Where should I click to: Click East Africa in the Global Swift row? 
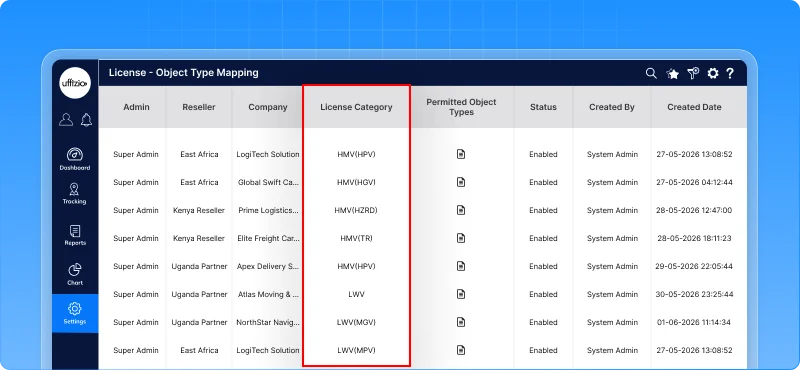199,182
